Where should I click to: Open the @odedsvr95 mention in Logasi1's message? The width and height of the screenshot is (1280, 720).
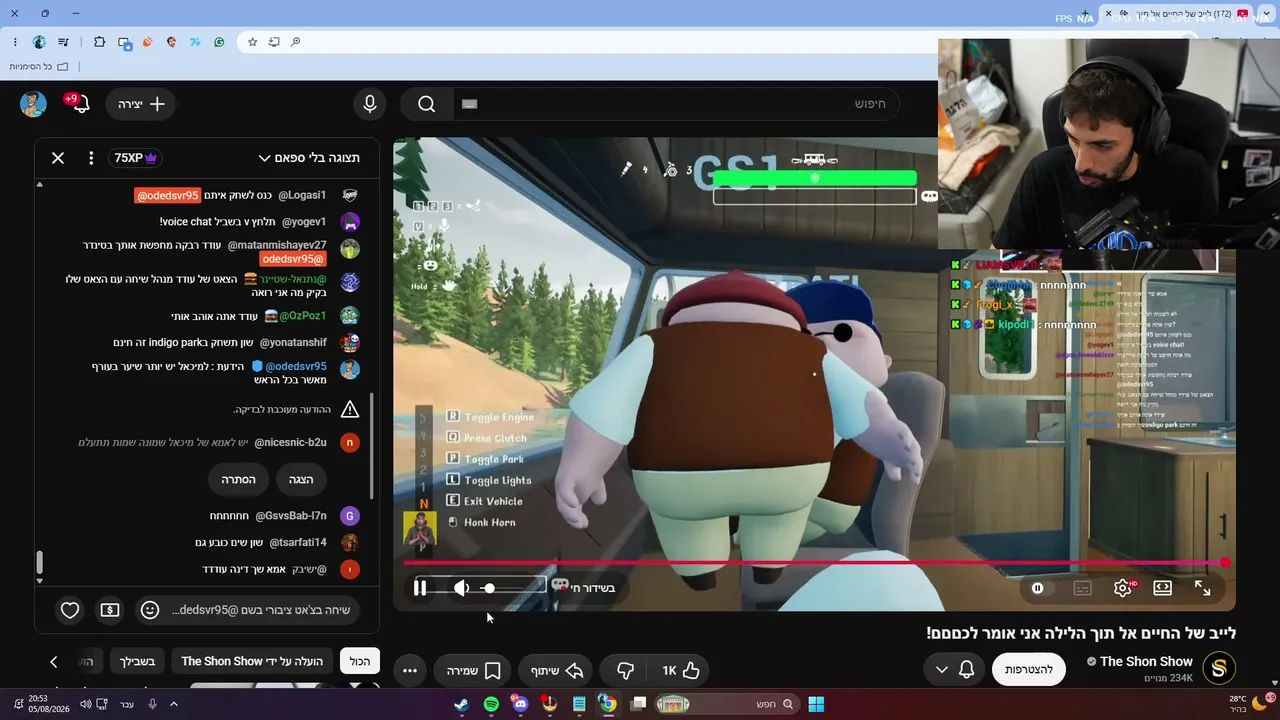pos(168,195)
